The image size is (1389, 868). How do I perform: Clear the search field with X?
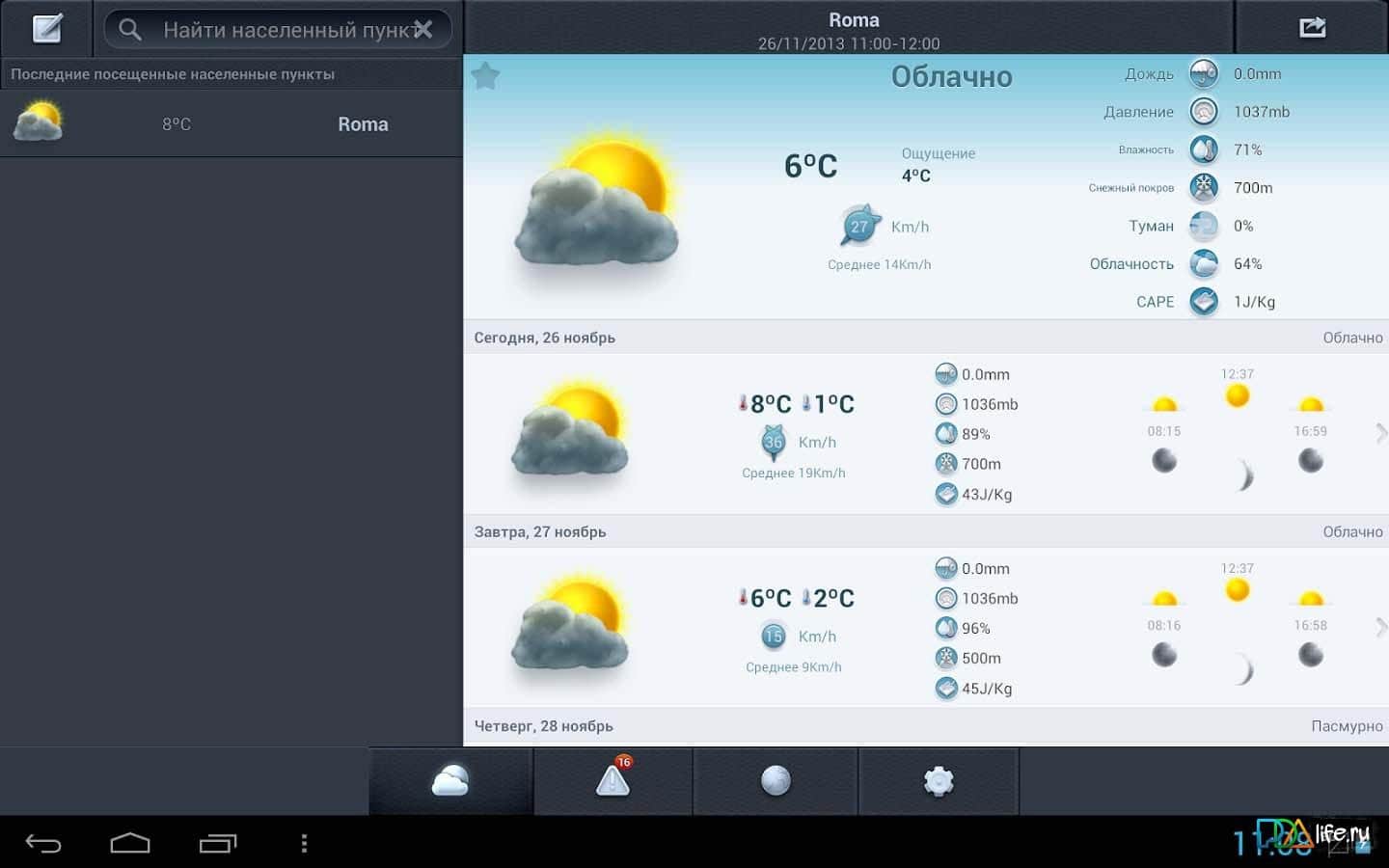click(422, 30)
